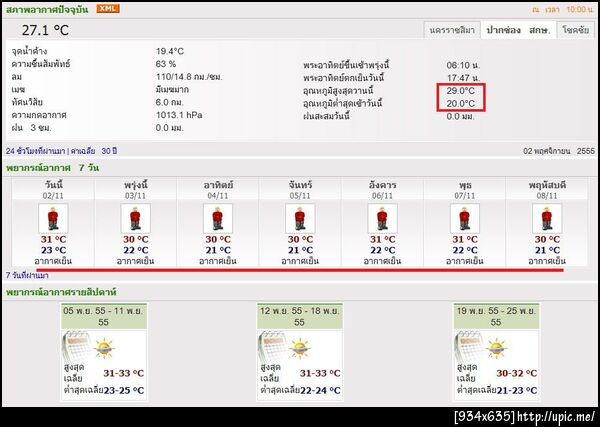The height and width of the screenshot is (427, 600).
Task: Click the สภาพอากาศปัจจุบัน heading
Action: coord(47,10)
